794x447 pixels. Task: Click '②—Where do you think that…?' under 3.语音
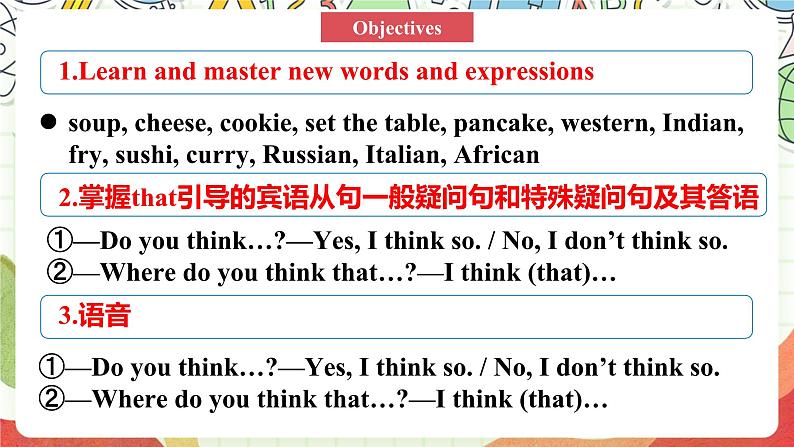323,399
